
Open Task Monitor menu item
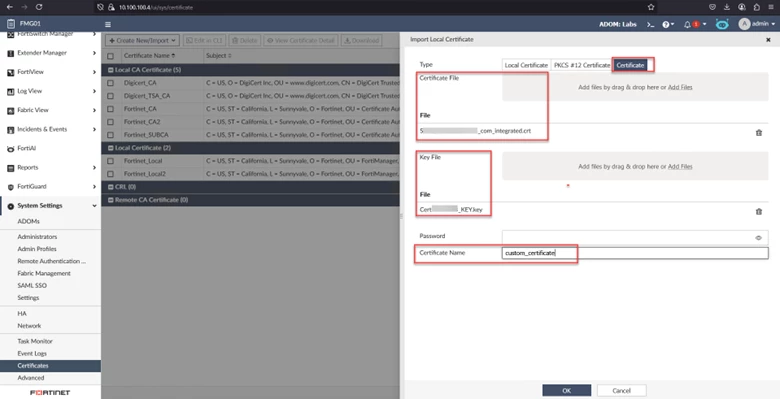[x=35, y=341]
